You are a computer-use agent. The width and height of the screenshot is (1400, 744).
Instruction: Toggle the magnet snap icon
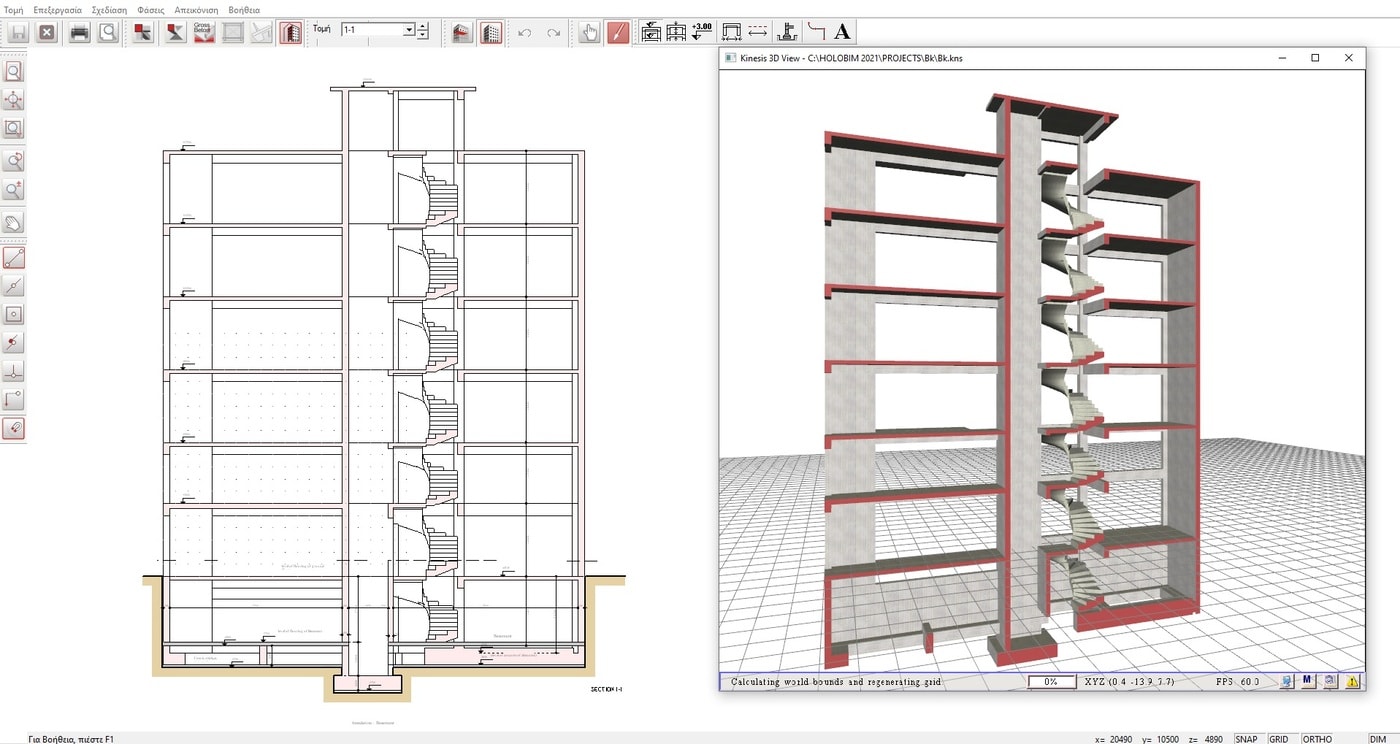(x=14, y=429)
